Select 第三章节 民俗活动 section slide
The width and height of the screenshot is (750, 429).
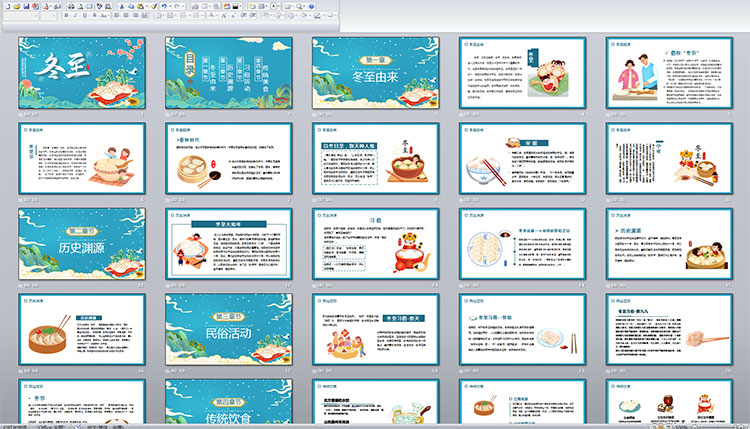click(229, 330)
